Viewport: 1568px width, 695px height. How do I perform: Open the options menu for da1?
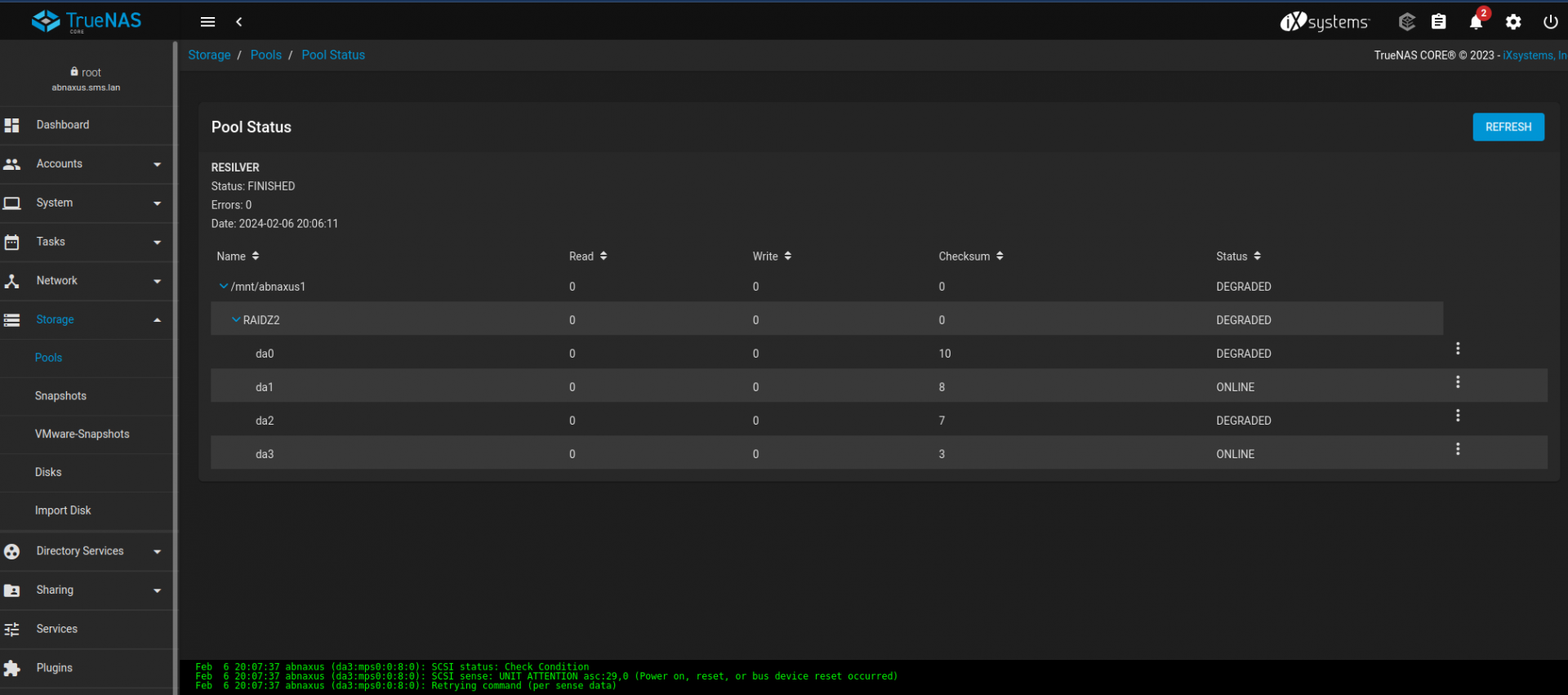tap(1458, 382)
